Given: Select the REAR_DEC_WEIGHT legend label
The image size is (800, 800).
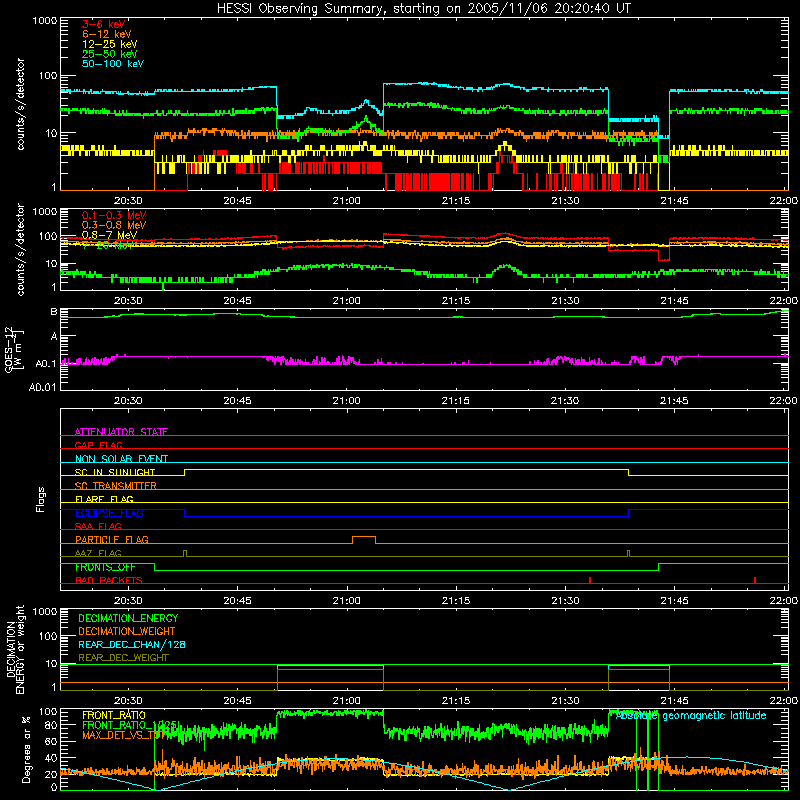Looking at the screenshot, I should point(123,658).
